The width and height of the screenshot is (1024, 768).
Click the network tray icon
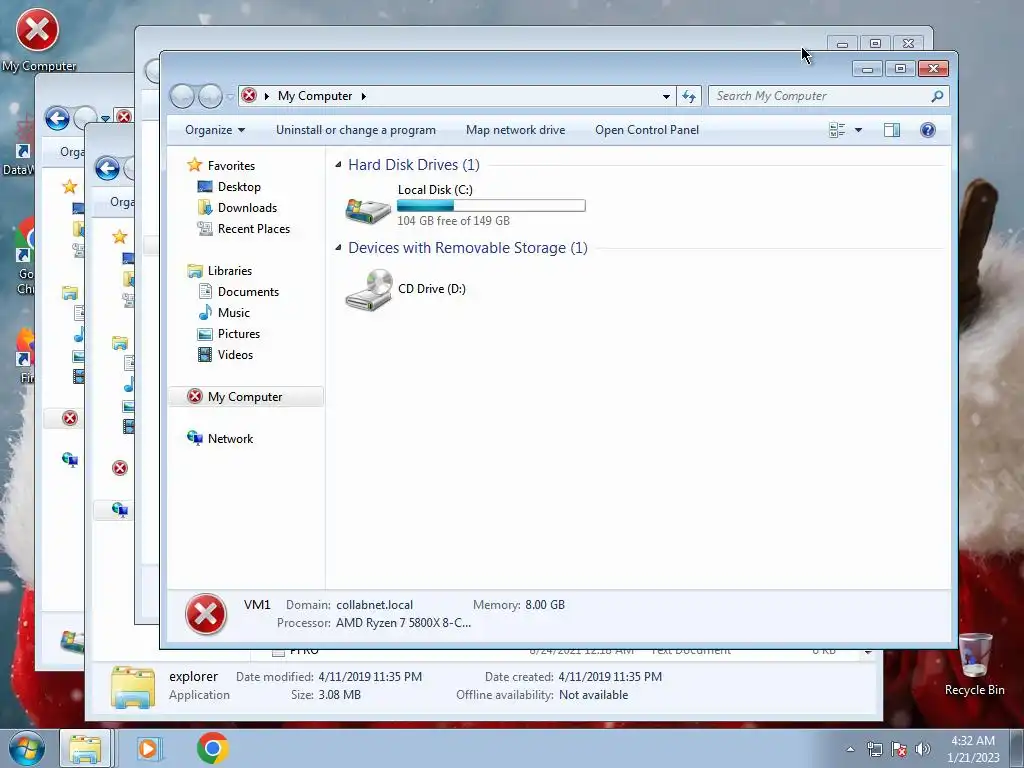(874, 749)
